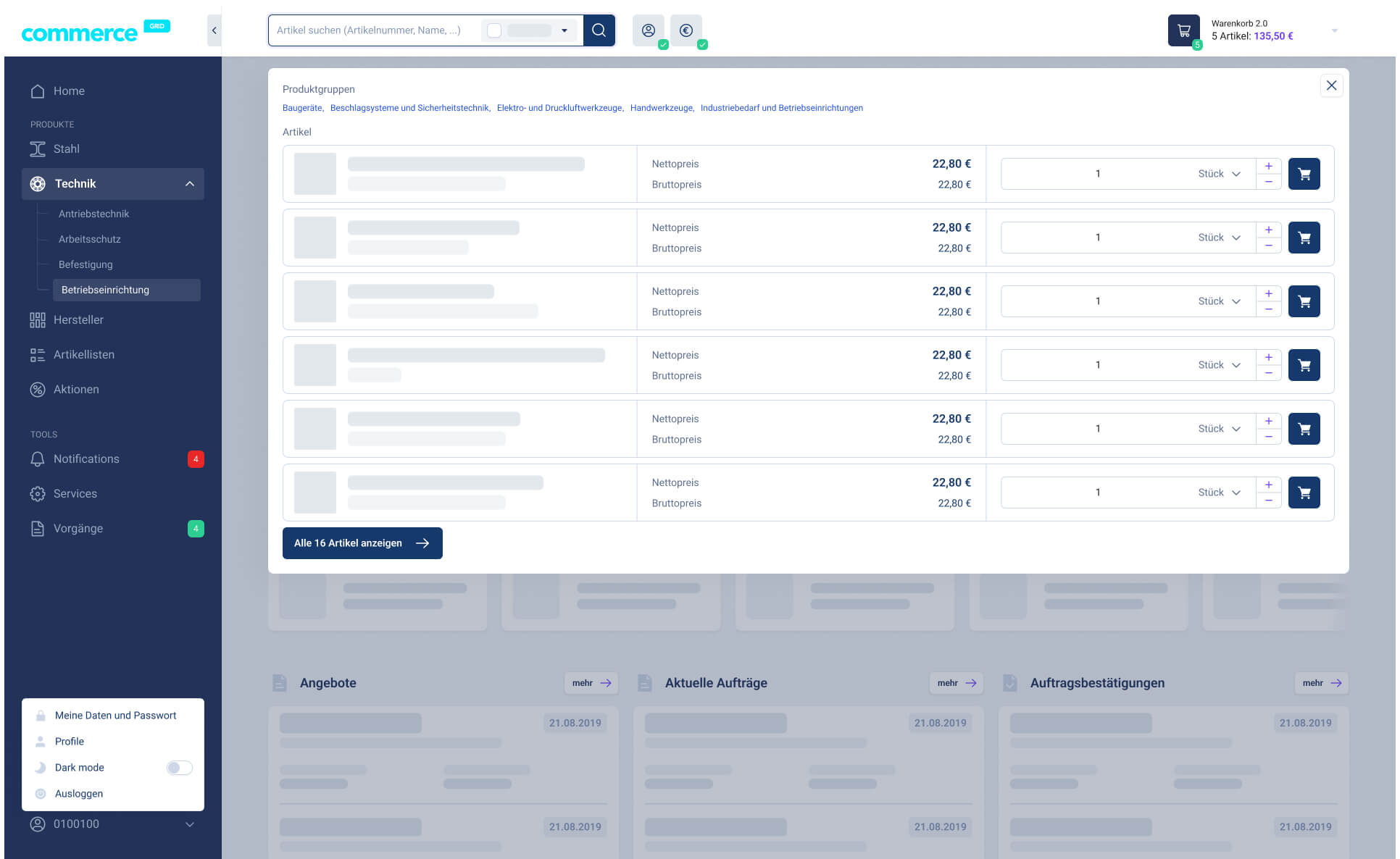Screen dimensions: 1400x859
Task: Click the article search input field
Action: (x=370, y=30)
